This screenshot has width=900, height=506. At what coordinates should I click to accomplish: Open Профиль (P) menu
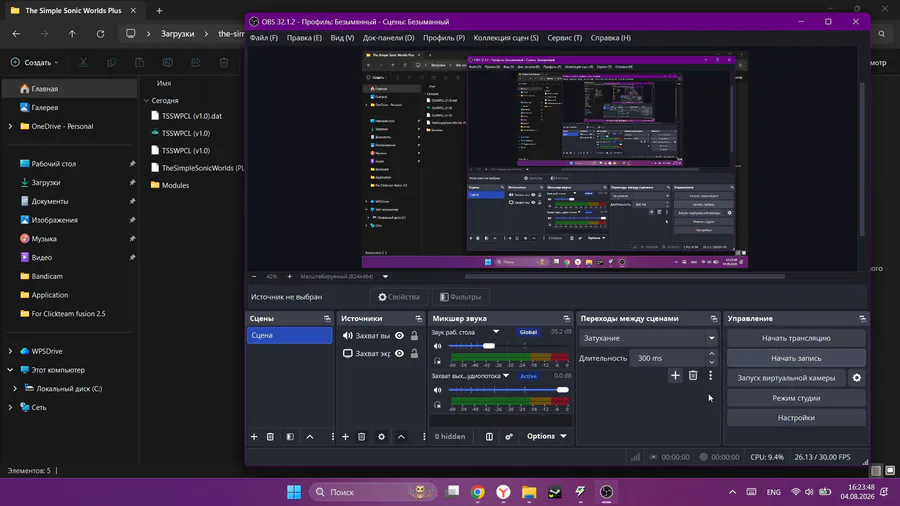coord(444,38)
